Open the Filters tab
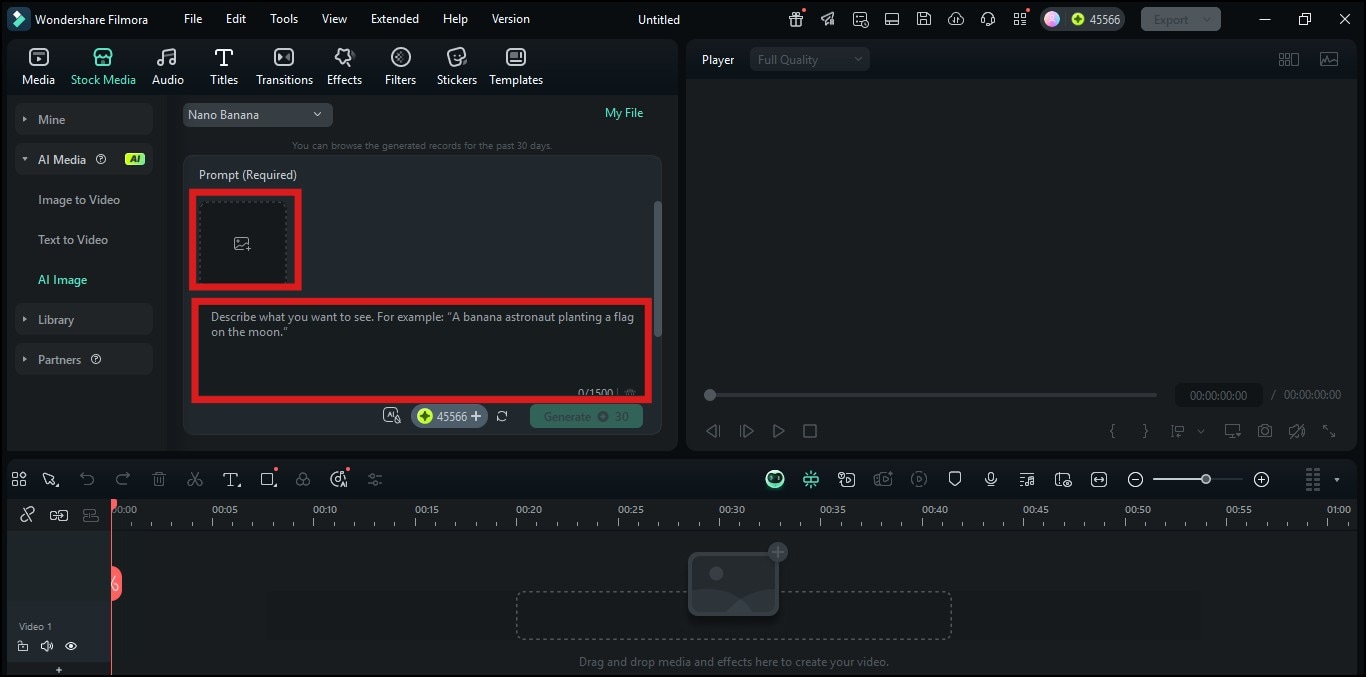Viewport: 1366px width, 677px height. coord(400,67)
